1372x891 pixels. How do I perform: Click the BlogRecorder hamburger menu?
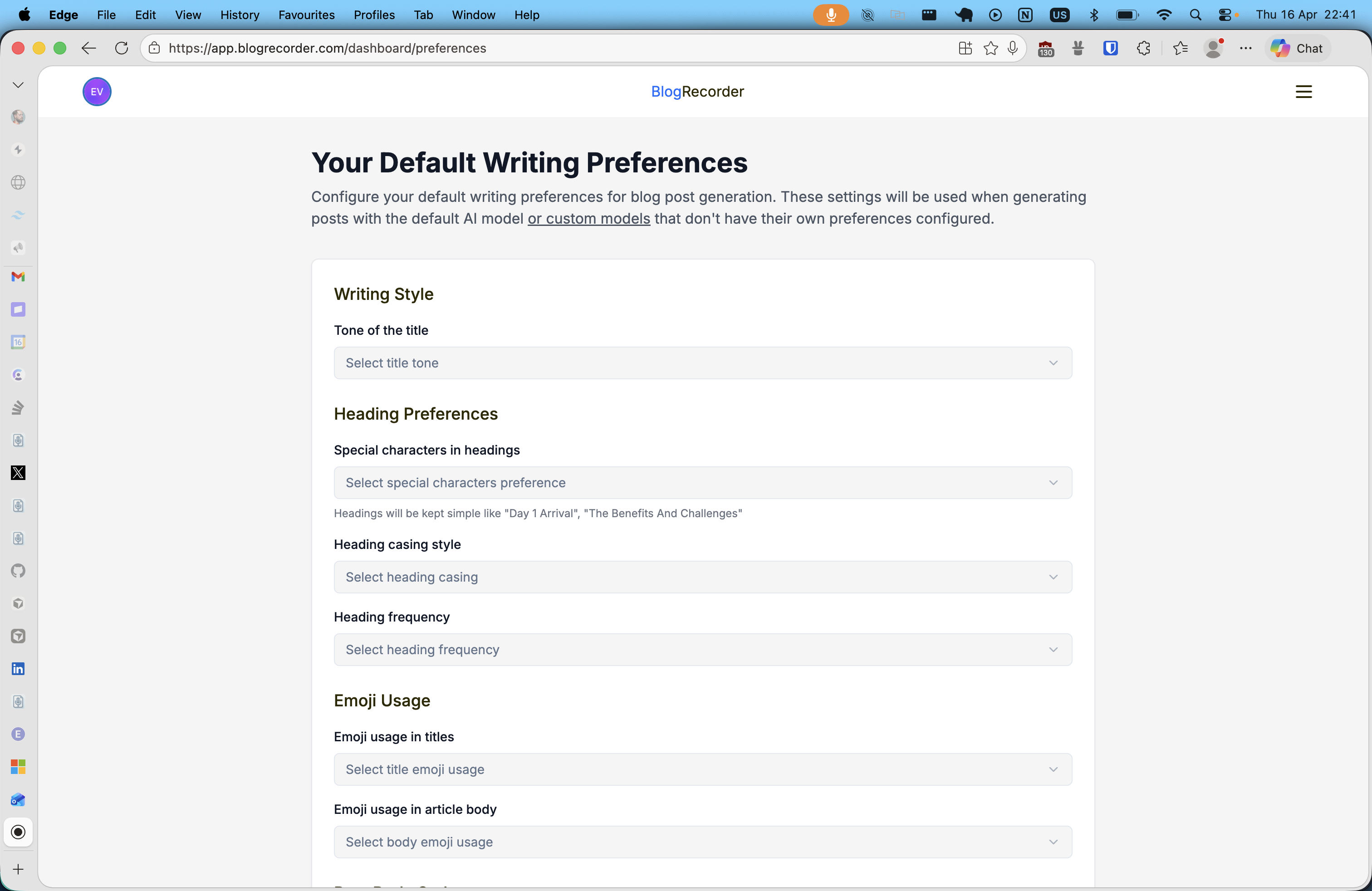[1304, 91]
